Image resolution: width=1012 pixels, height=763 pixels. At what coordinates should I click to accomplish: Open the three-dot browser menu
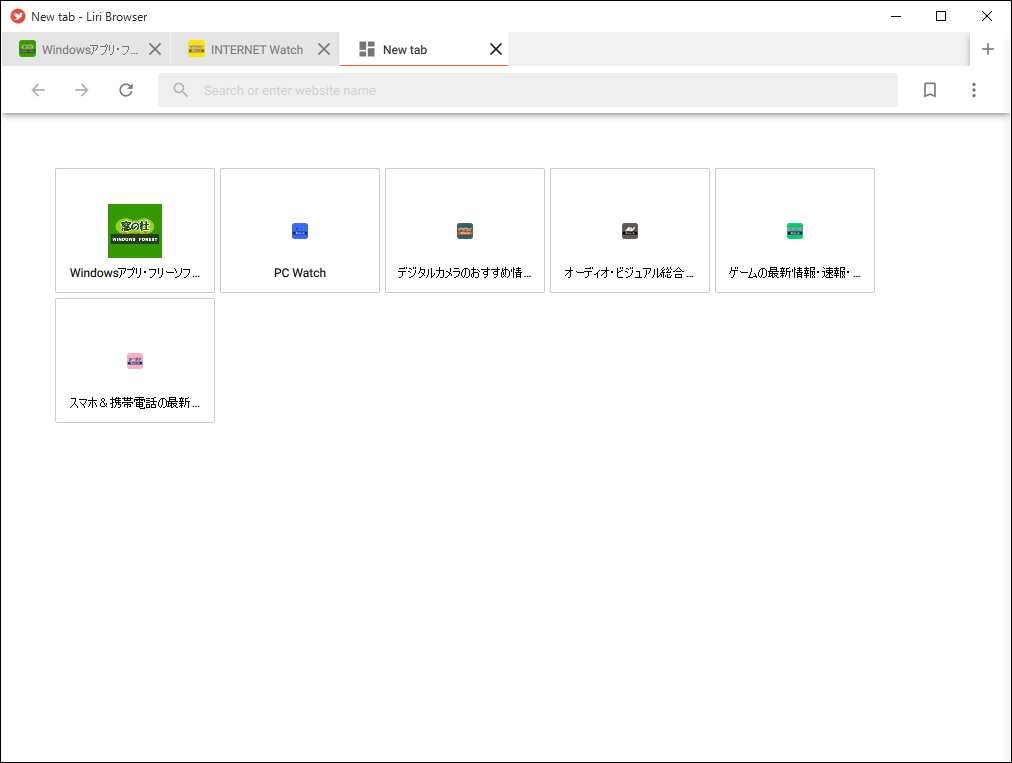(x=973, y=90)
